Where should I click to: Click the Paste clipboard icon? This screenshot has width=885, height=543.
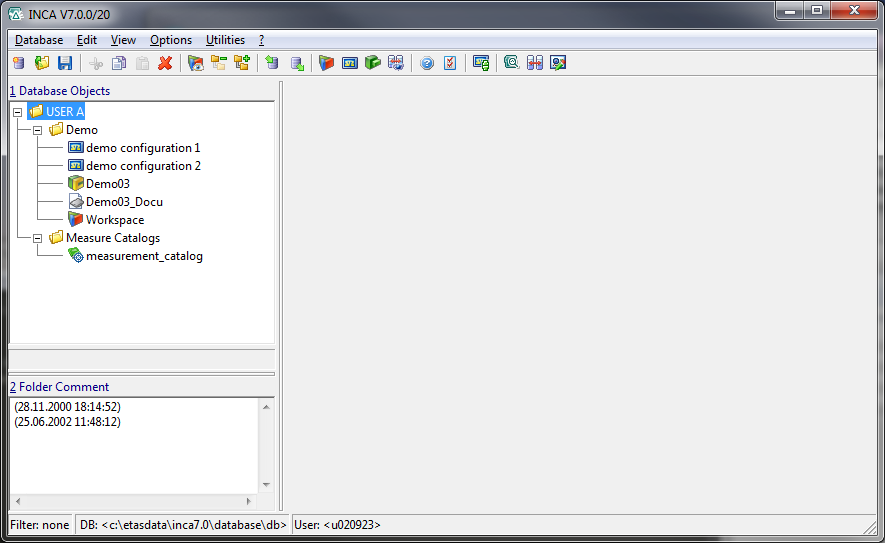point(142,63)
